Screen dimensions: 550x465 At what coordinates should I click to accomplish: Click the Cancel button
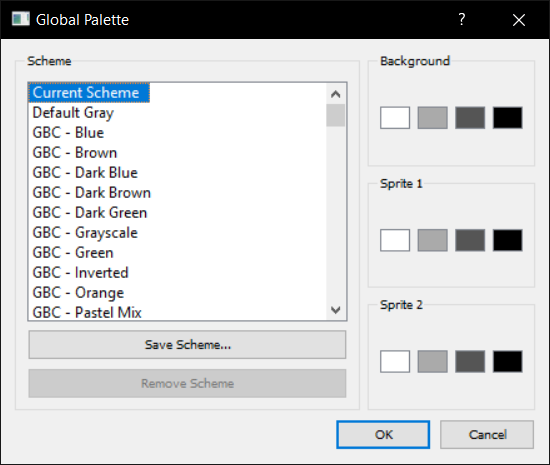tap(487, 434)
